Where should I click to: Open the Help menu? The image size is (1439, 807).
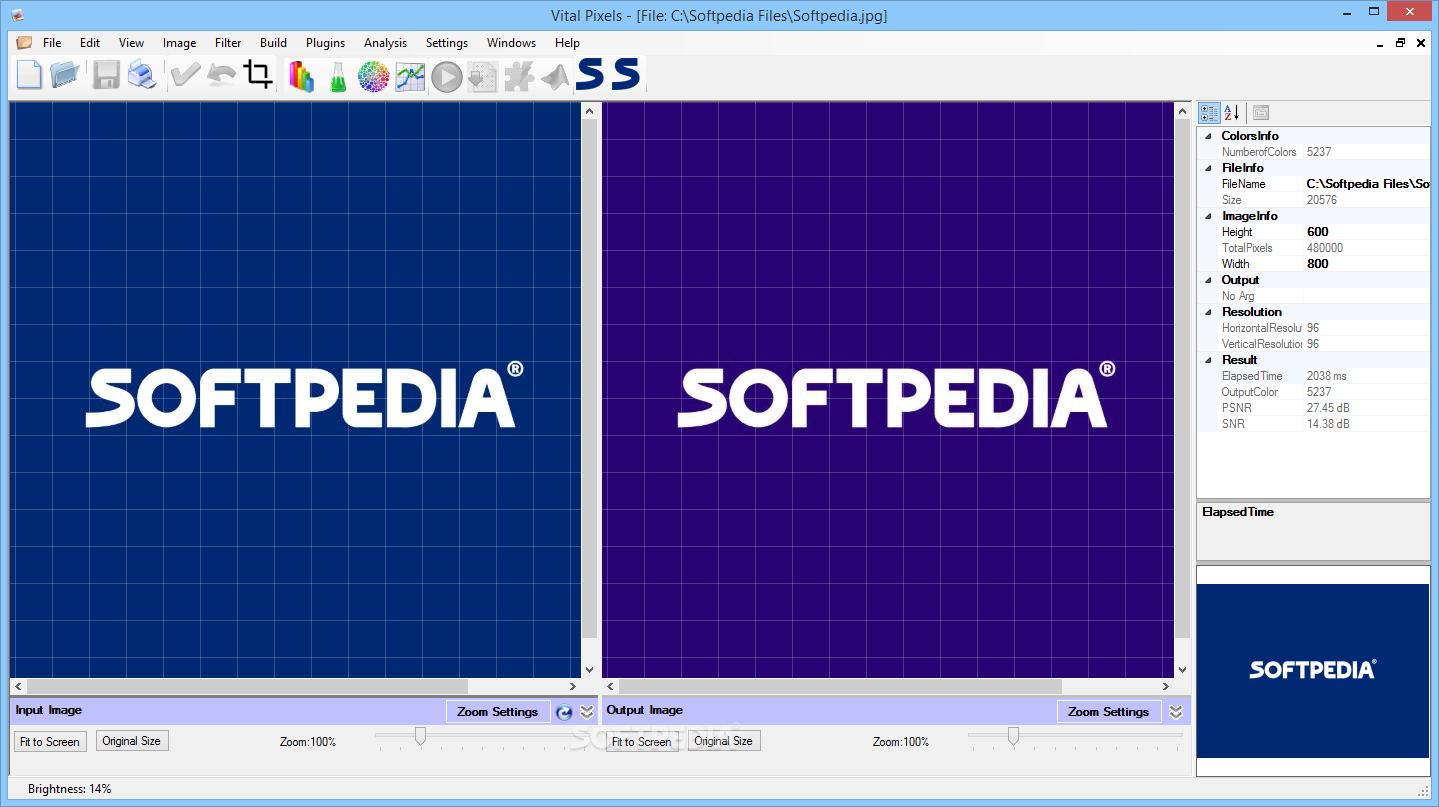pos(567,43)
